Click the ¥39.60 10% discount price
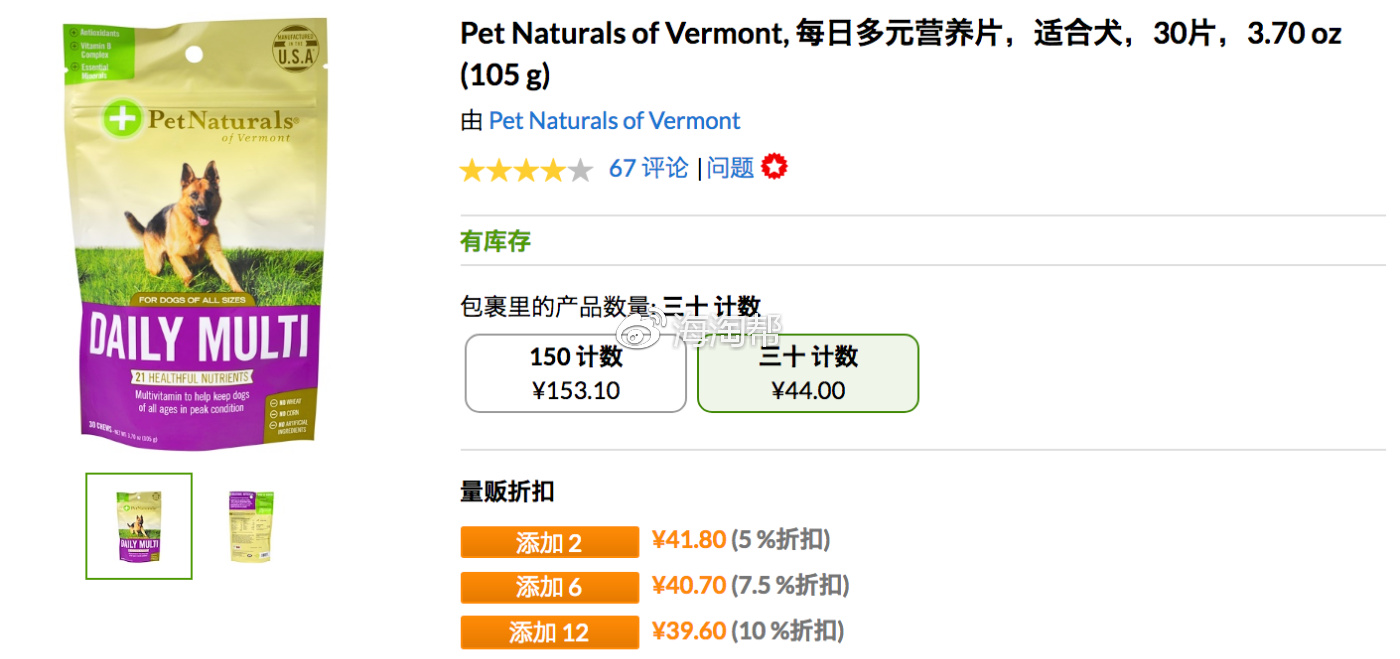Image resolution: width=1400 pixels, height=659 pixels. [x=689, y=631]
